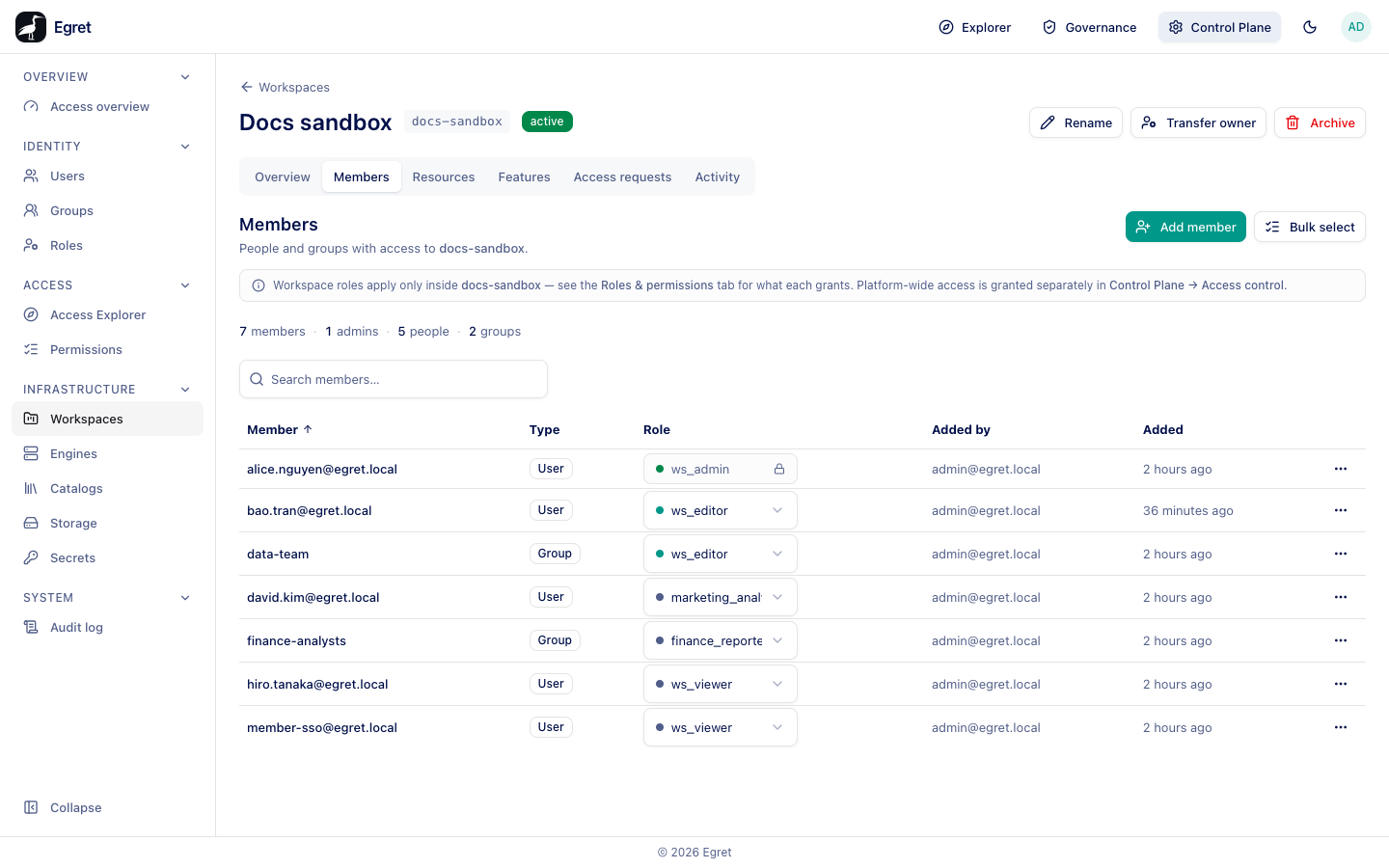Open more actions for alice.nguyen@egret.local
The image size is (1389, 868).
point(1341,469)
